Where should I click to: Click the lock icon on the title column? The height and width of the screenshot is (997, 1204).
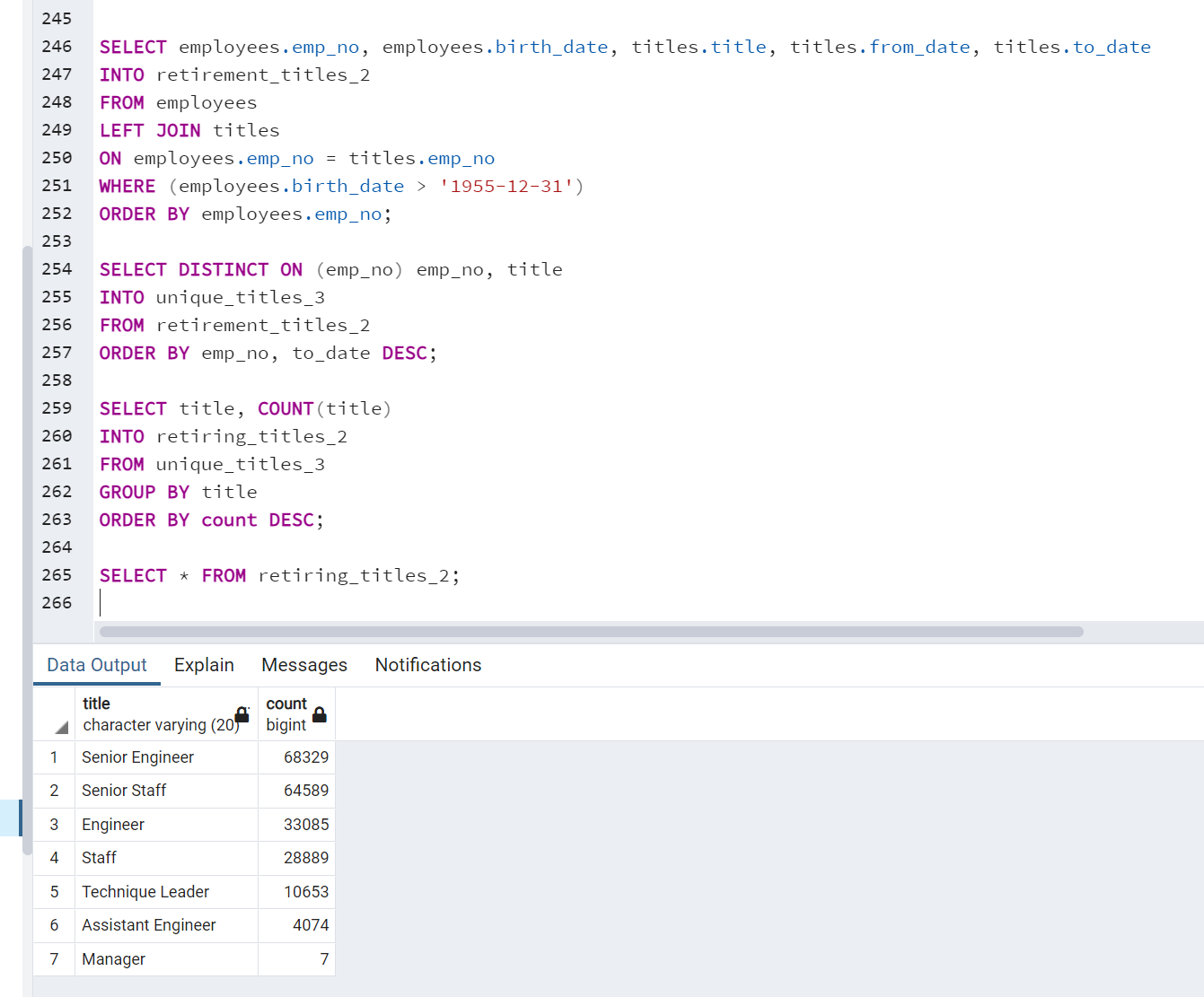(x=241, y=714)
